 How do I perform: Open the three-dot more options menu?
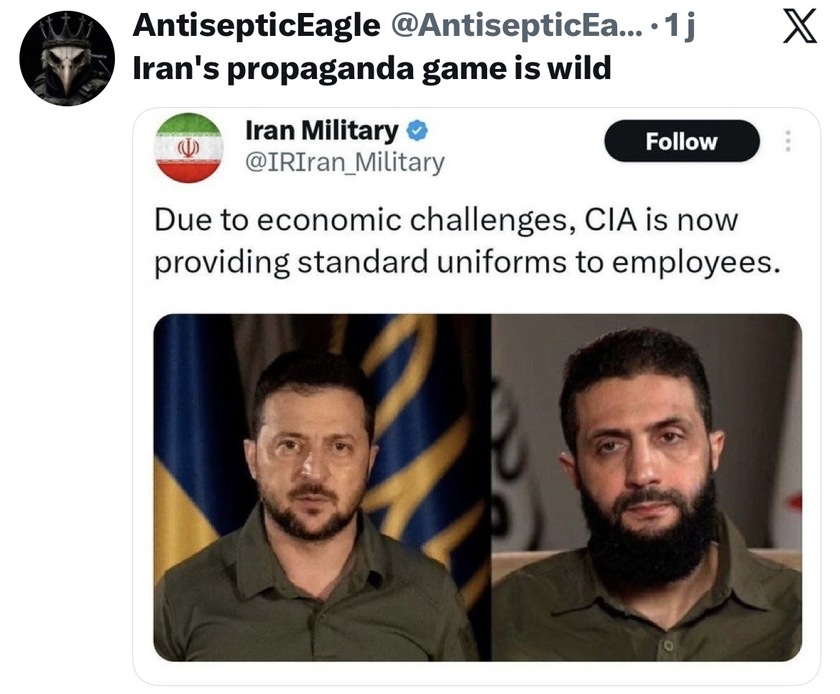(787, 141)
